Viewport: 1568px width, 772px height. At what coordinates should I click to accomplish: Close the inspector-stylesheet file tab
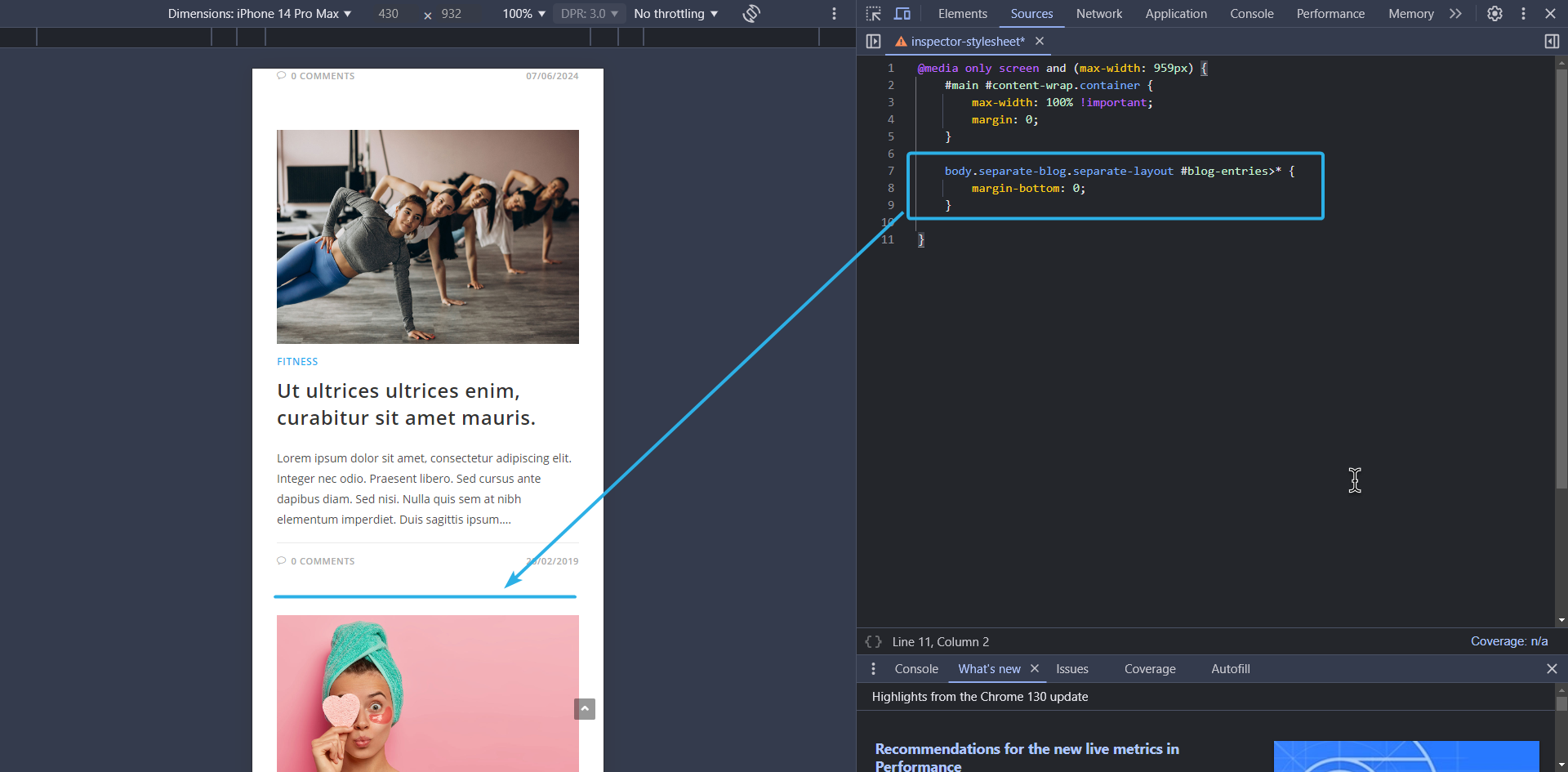[1040, 41]
